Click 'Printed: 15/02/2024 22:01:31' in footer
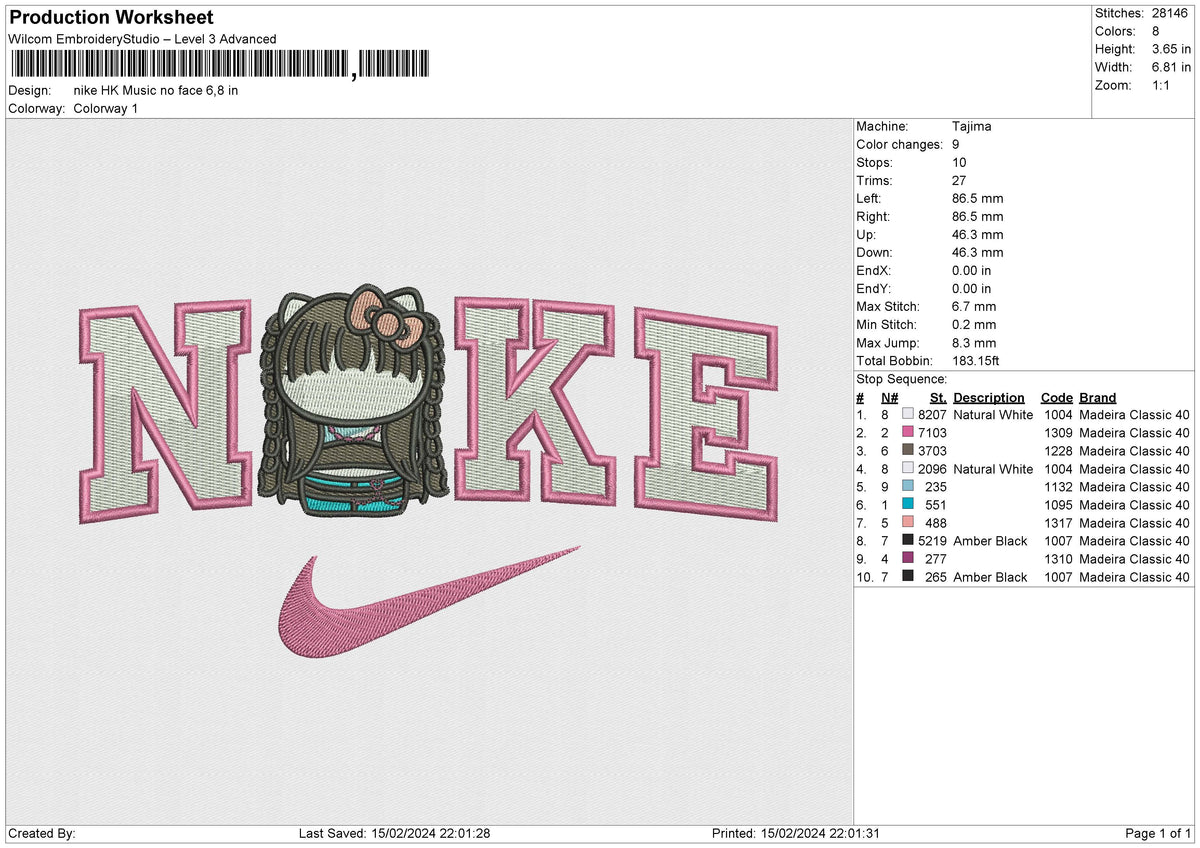 pyautogui.click(x=795, y=834)
